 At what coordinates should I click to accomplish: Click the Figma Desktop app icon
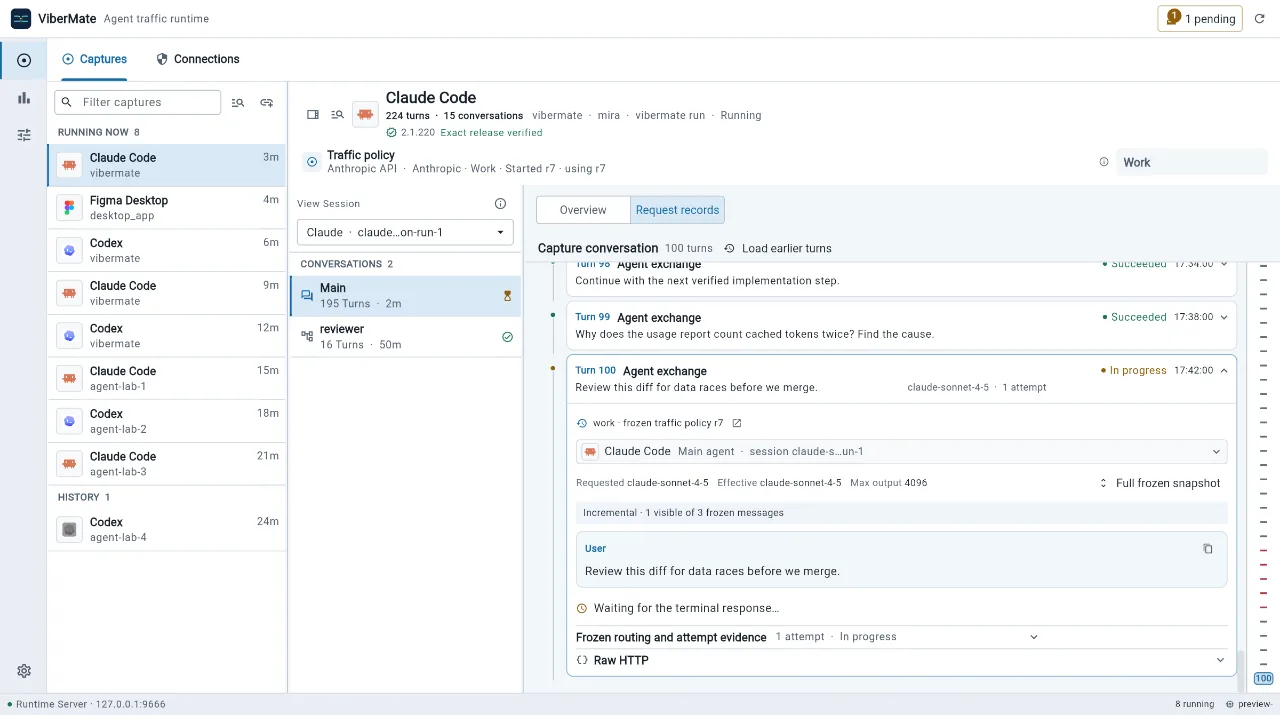coord(69,208)
